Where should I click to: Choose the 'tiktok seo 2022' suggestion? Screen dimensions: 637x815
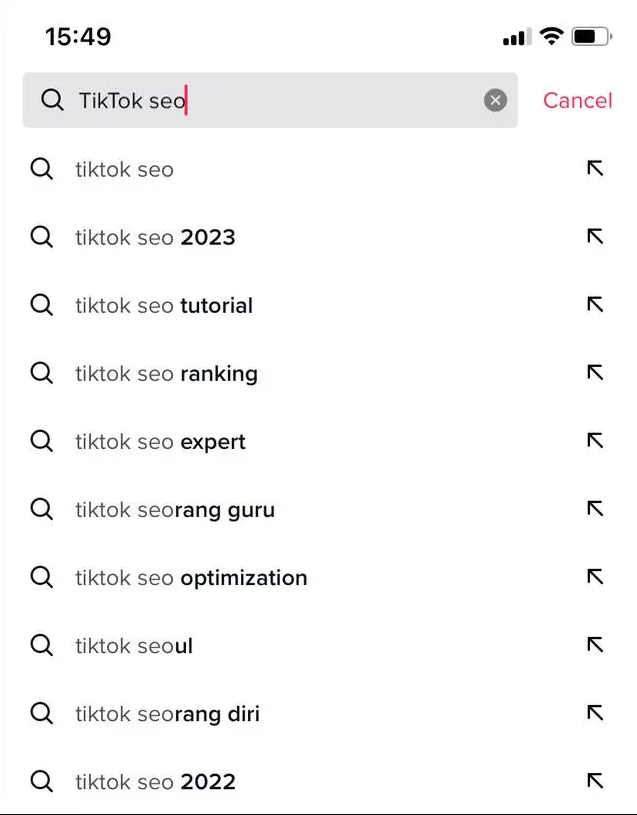point(155,782)
